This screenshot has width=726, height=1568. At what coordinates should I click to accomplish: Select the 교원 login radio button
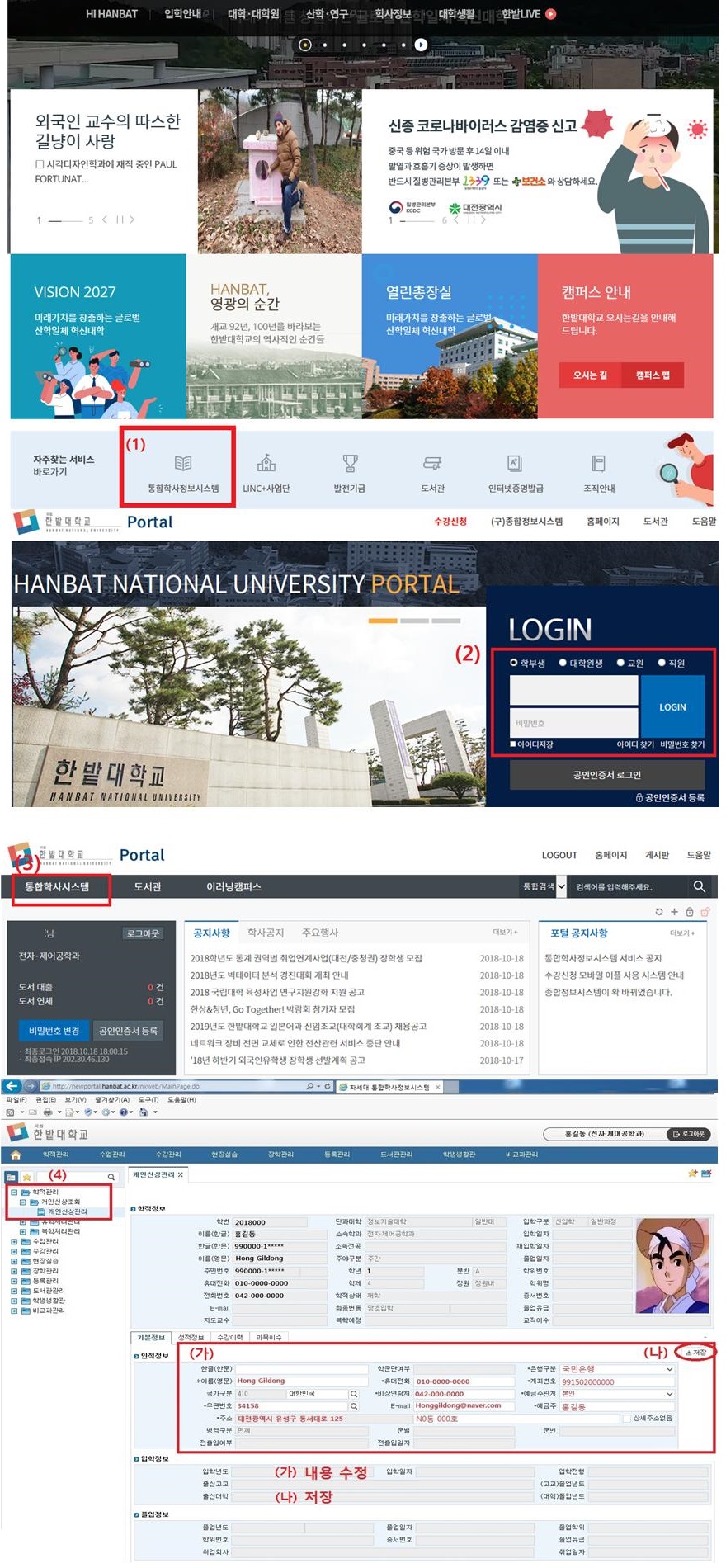(x=620, y=663)
